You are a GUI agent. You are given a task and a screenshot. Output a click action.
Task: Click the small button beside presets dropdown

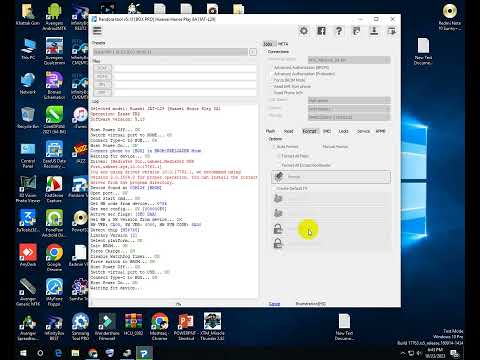click(253, 52)
